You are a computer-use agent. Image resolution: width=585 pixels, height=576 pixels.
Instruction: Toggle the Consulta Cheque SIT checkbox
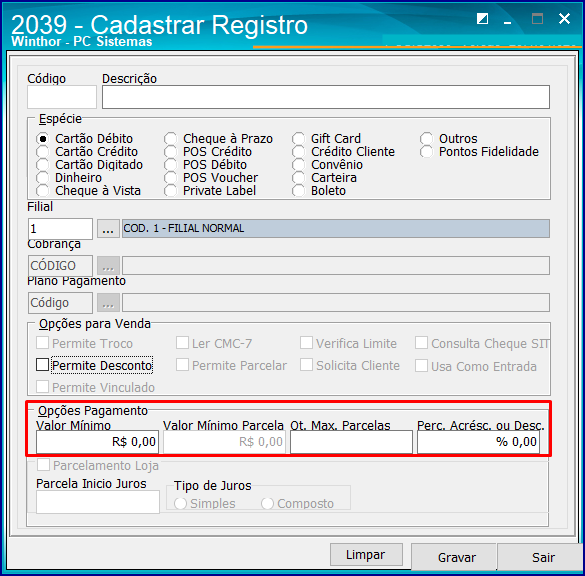coord(422,342)
